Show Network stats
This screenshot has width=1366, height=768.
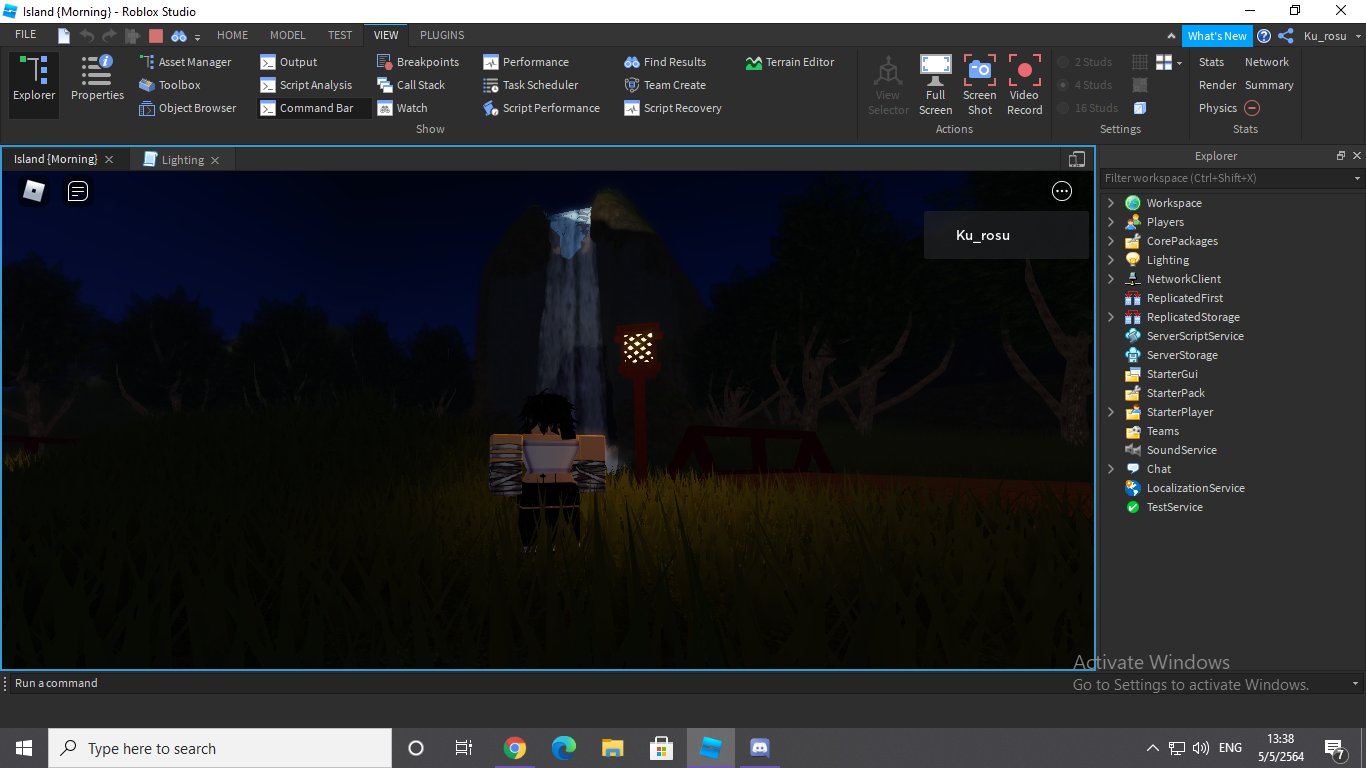[1266, 62]
